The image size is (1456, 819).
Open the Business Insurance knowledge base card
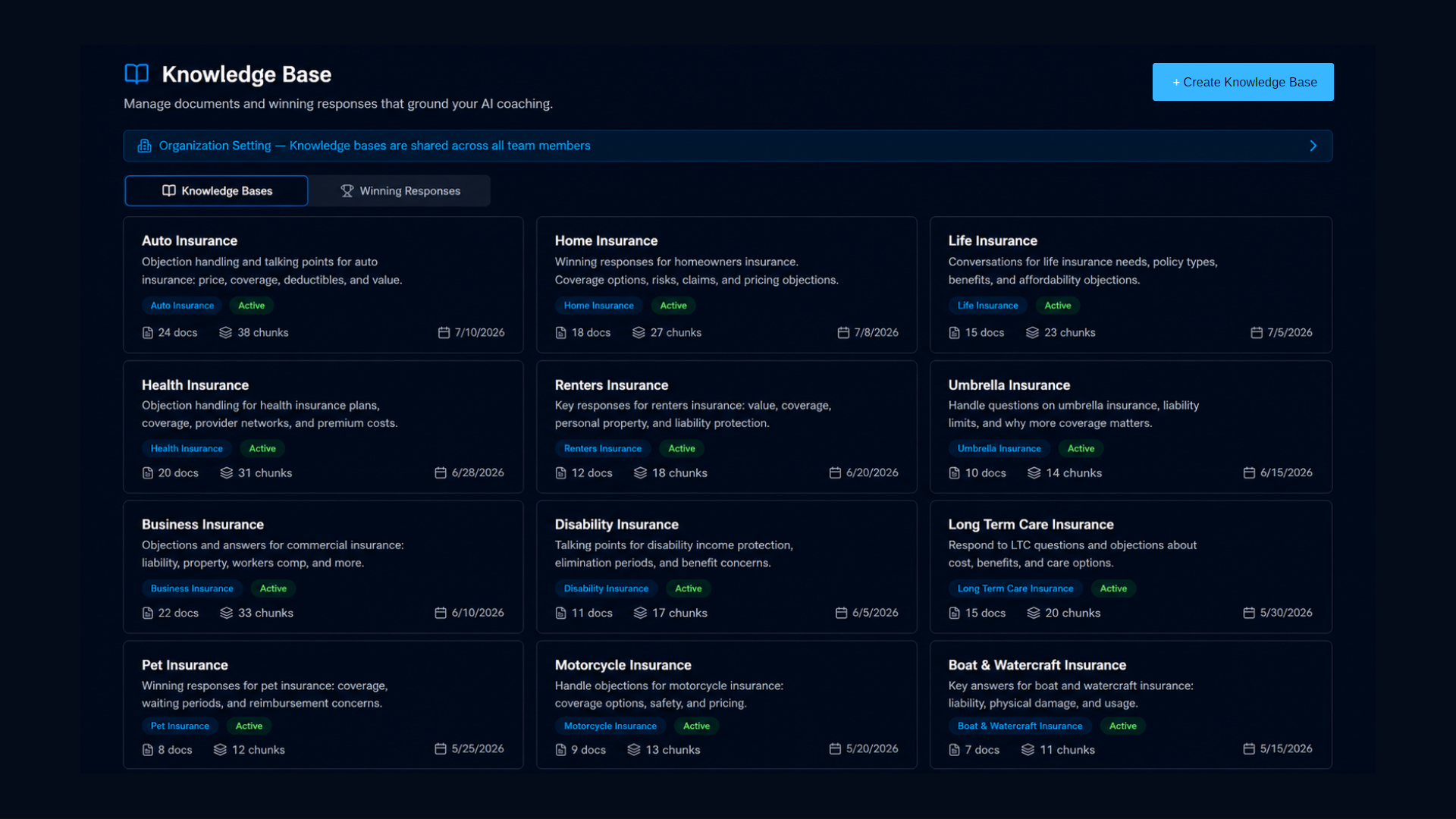coord(323,566)
